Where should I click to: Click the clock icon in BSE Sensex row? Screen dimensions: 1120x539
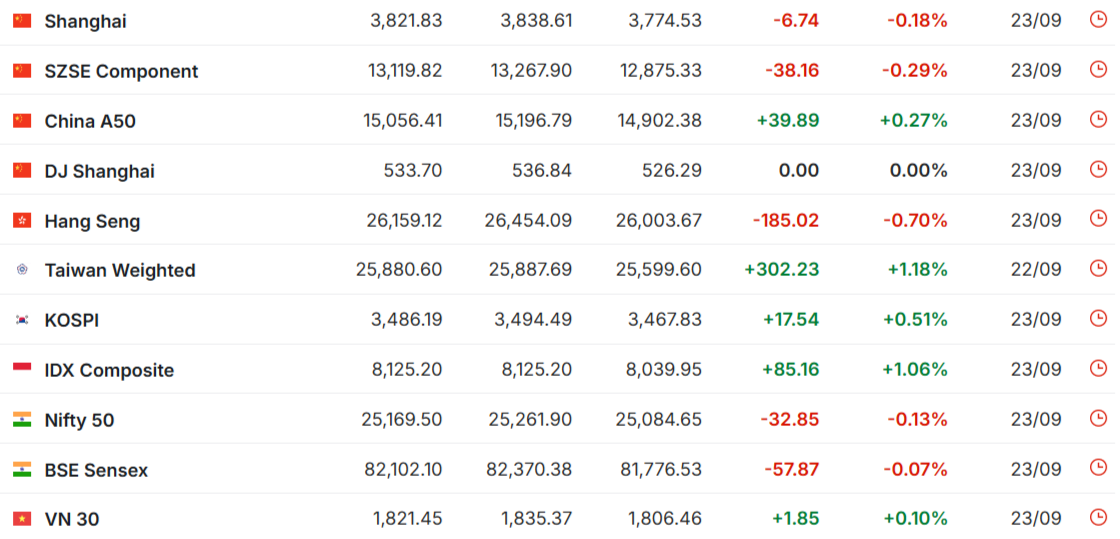[1098, 468]
